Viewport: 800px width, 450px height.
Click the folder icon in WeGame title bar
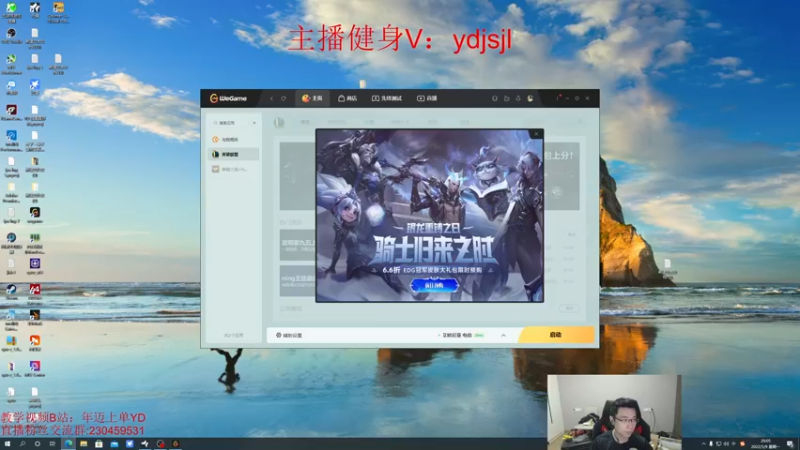click(x=507, y=98)
